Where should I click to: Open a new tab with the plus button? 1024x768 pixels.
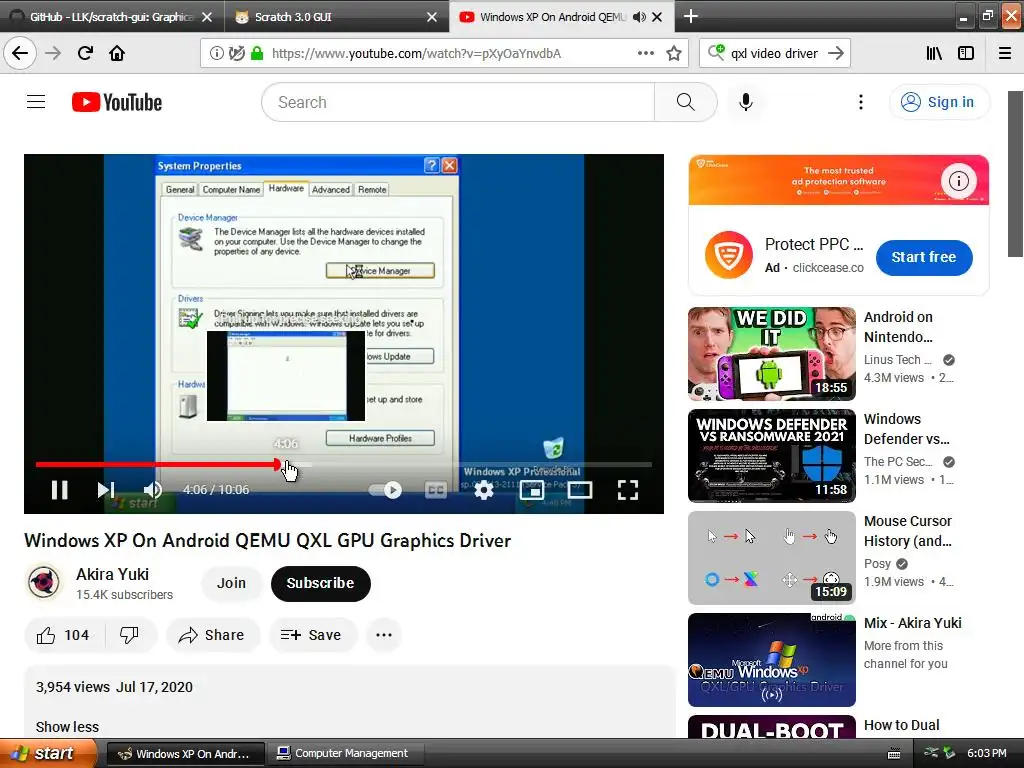[691, 16]
